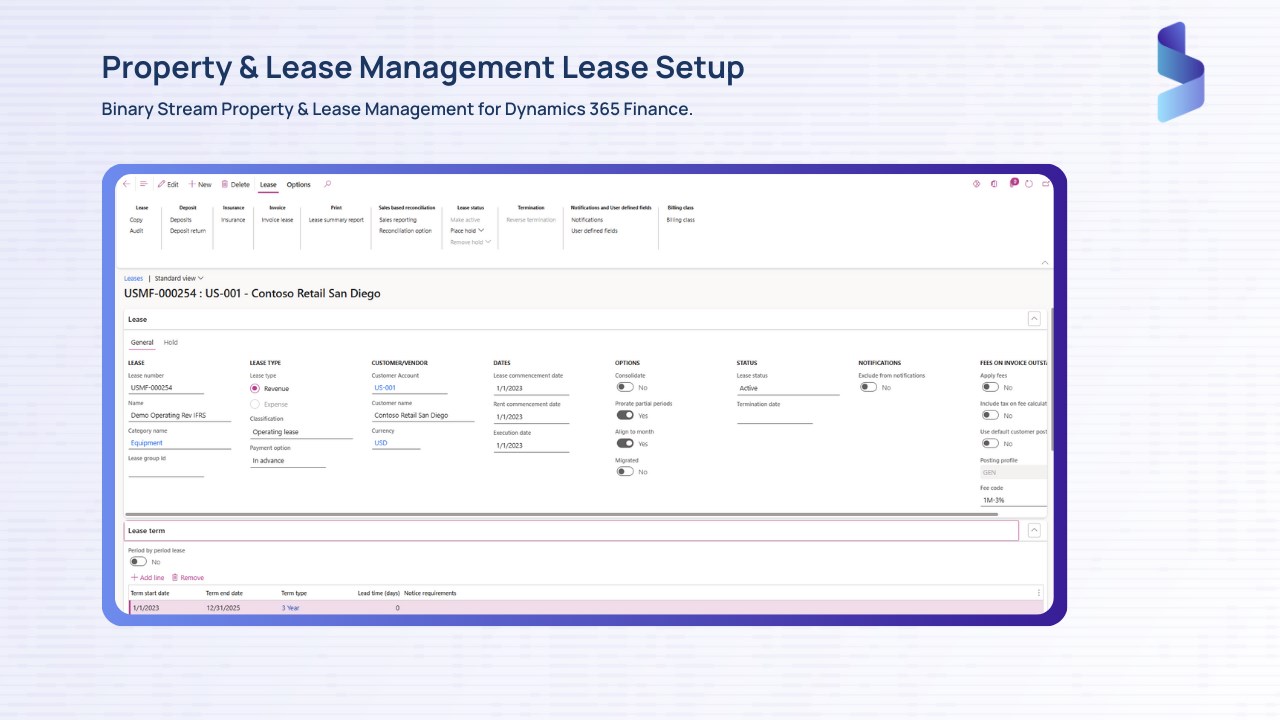Click Deposits in the ribbon

click(181, 220)
